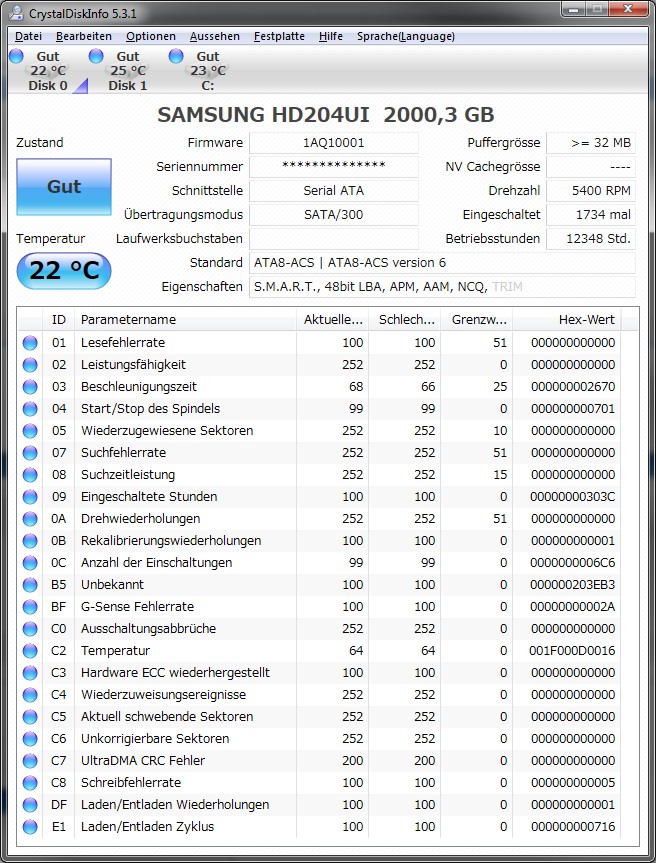Open the Optionen menu
Screen dimensions: 656x863
[151, 36]
